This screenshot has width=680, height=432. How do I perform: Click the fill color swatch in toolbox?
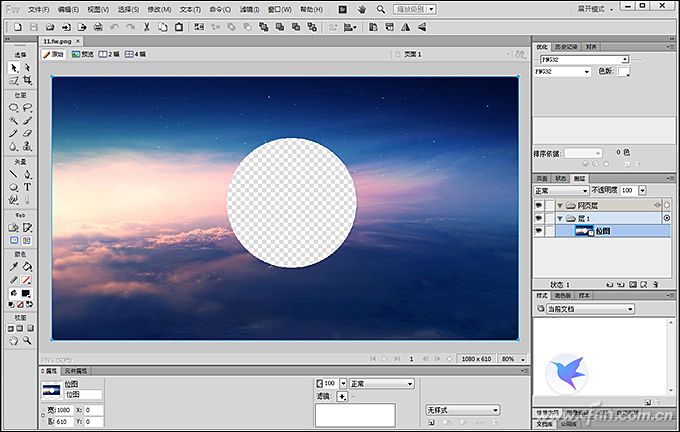tap(26, 293)
